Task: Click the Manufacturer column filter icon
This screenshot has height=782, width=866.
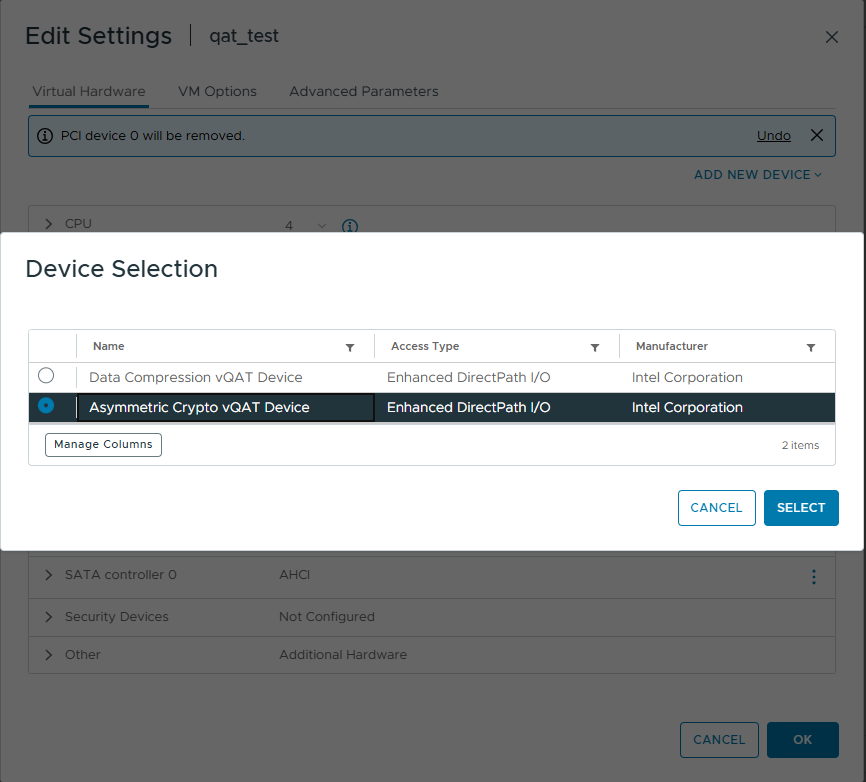Action: tap(811, 347)
